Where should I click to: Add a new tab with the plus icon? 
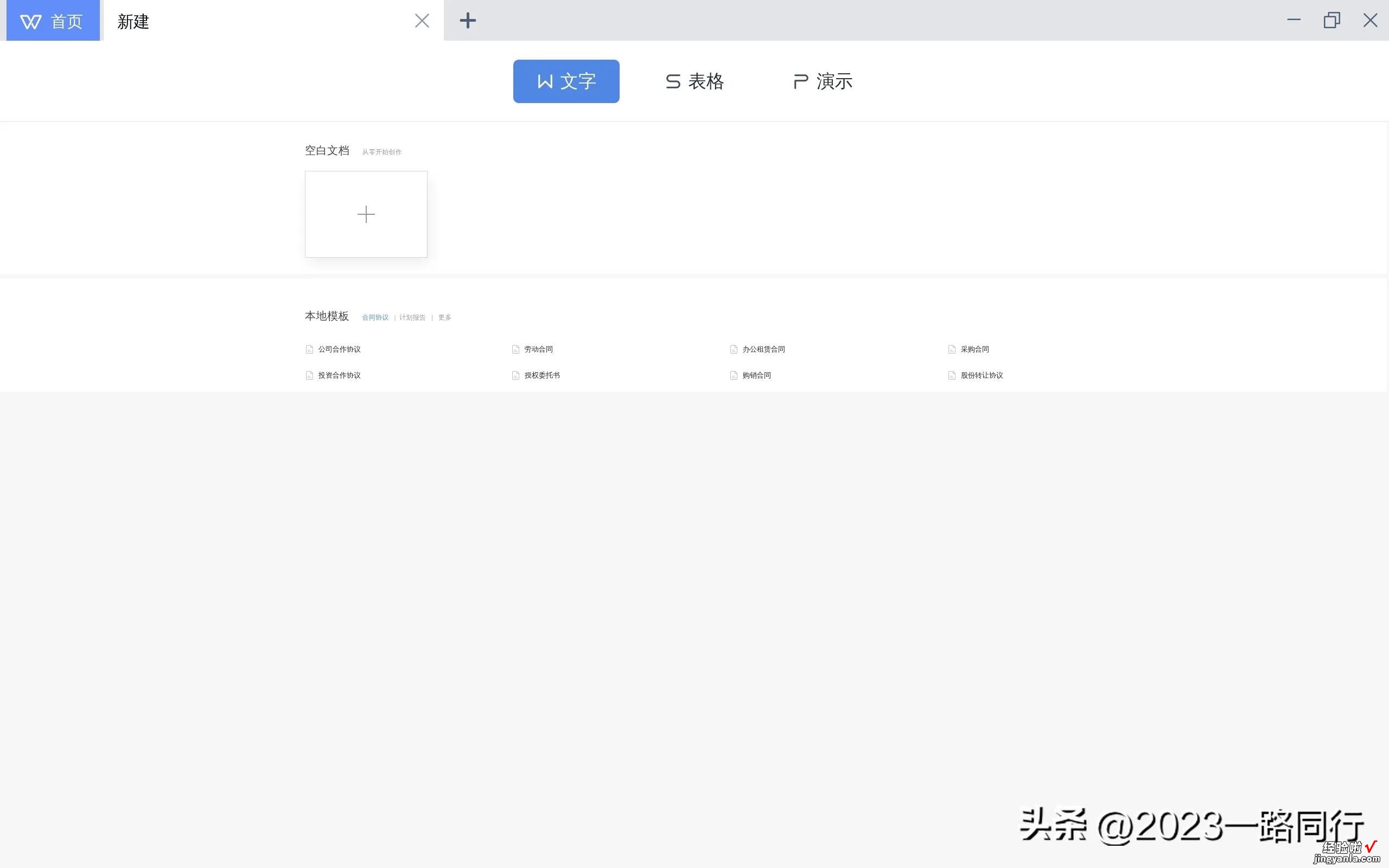(x=468, y=21)
